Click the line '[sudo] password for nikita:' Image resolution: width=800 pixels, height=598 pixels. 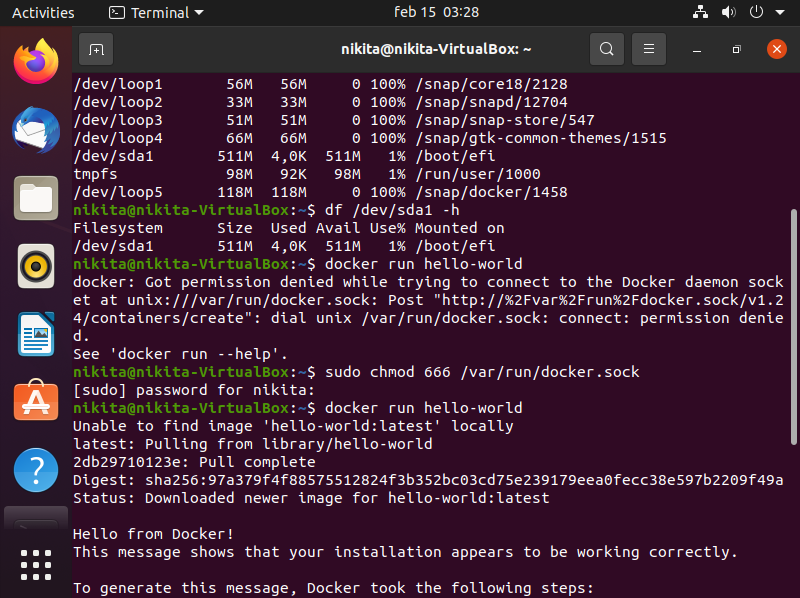(194, 390)
